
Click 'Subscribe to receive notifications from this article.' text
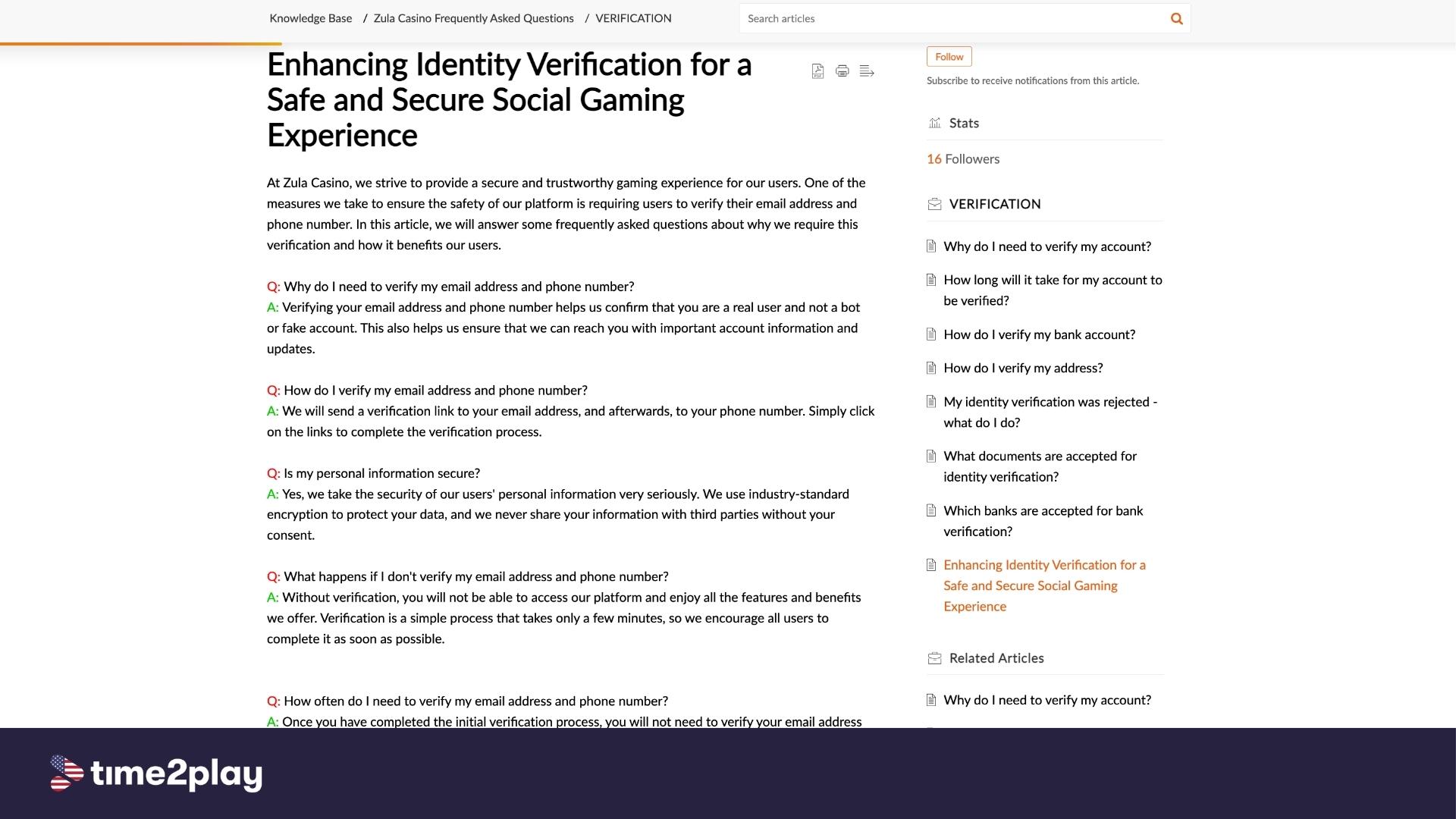1032,81
